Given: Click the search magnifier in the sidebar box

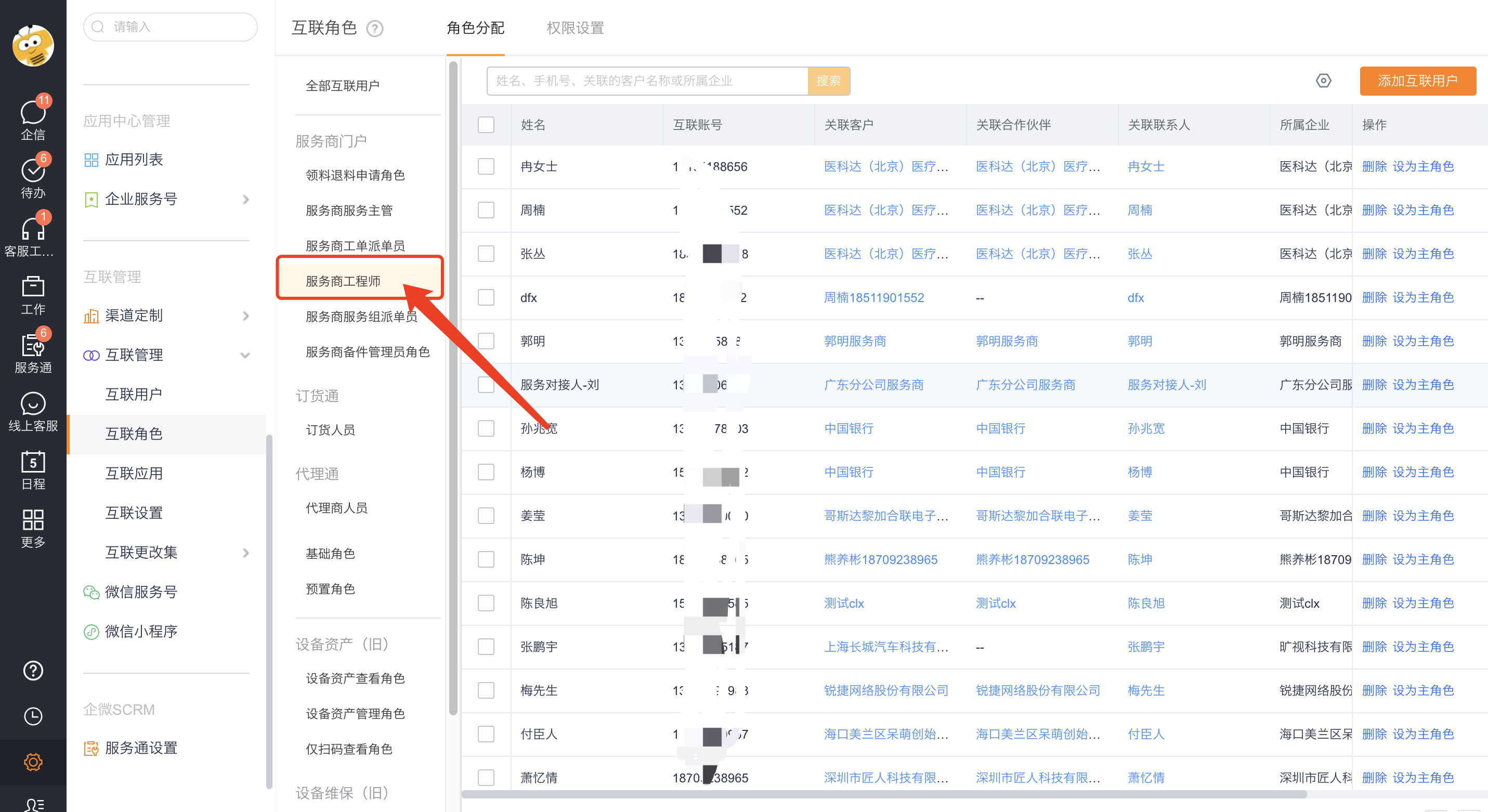Looking at the screenshot, I should (98, 27).
